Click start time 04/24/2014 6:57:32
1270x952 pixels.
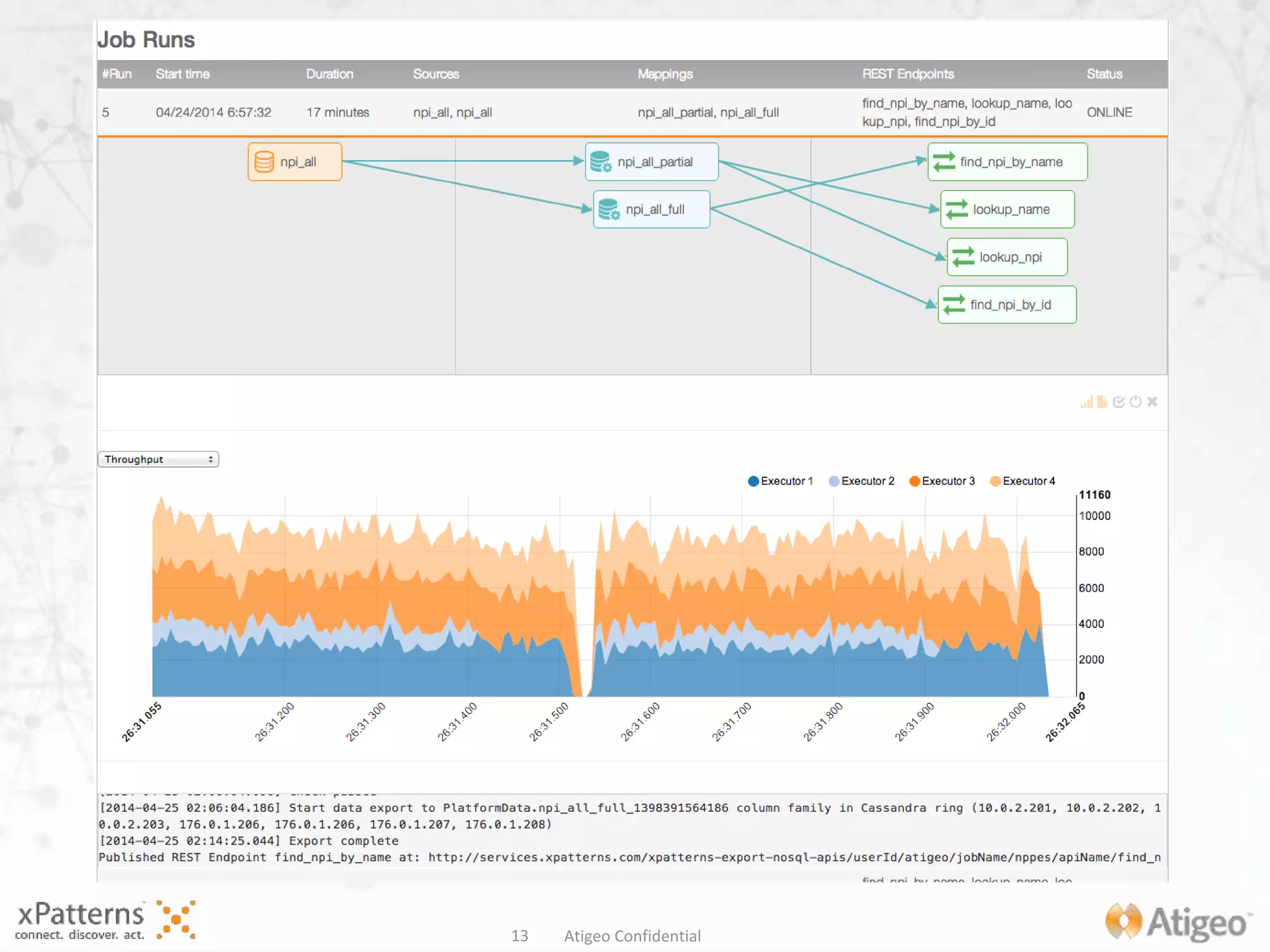coord(213,113)
